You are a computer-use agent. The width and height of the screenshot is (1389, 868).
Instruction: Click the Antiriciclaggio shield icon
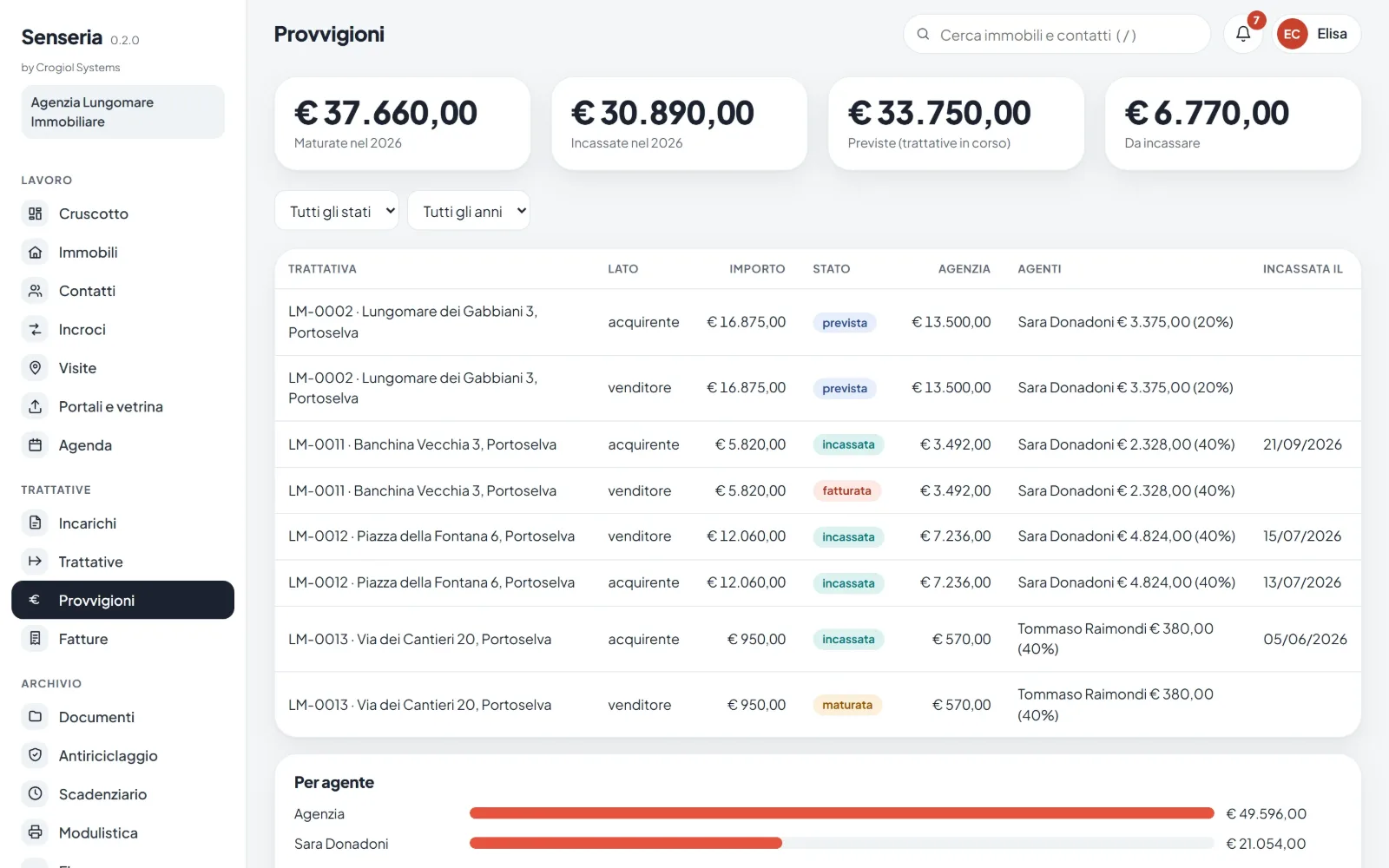35,755
